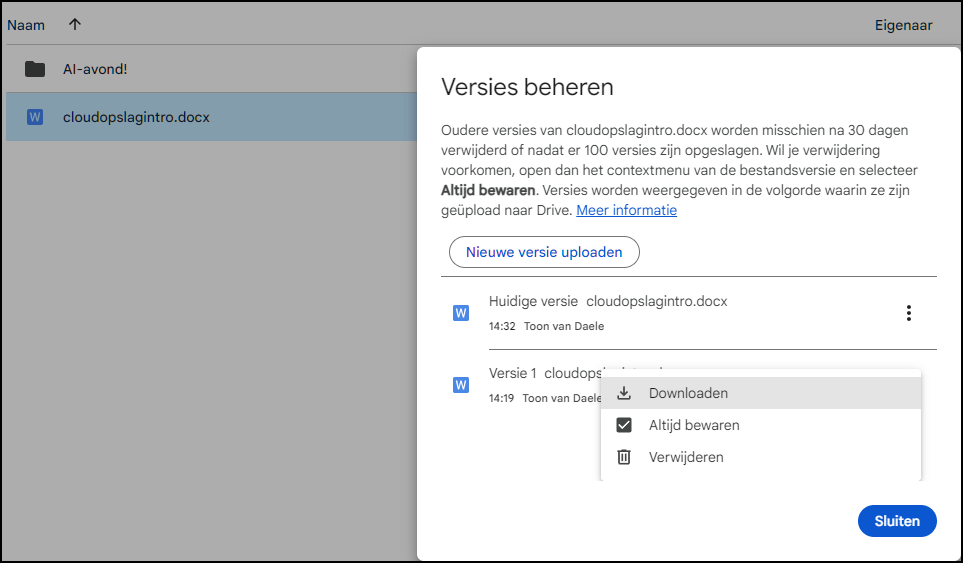
Task: Click the download arrow icon in context menu
Action: pos(624,393)
